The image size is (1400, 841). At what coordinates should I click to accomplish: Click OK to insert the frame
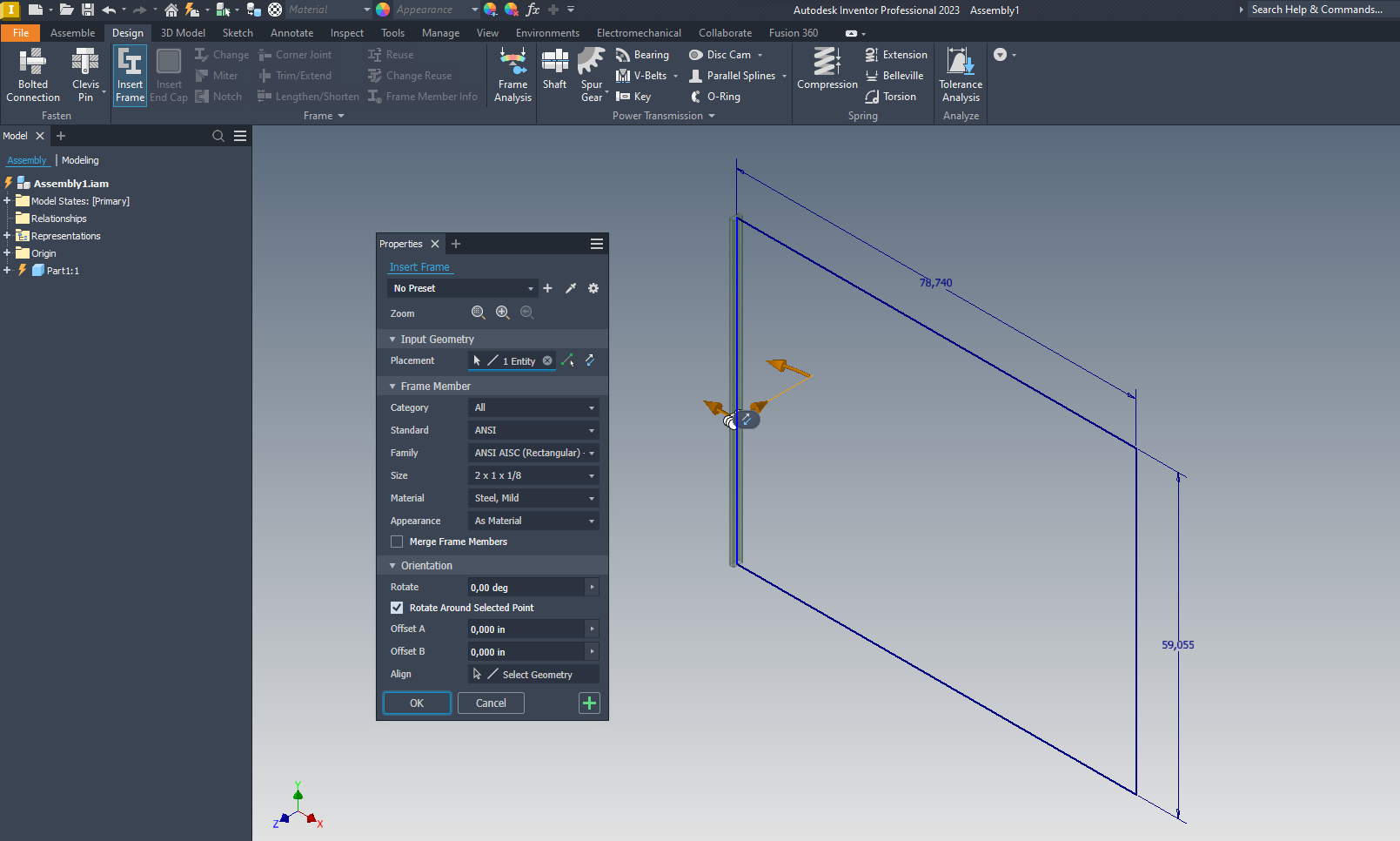coord(417,703)
